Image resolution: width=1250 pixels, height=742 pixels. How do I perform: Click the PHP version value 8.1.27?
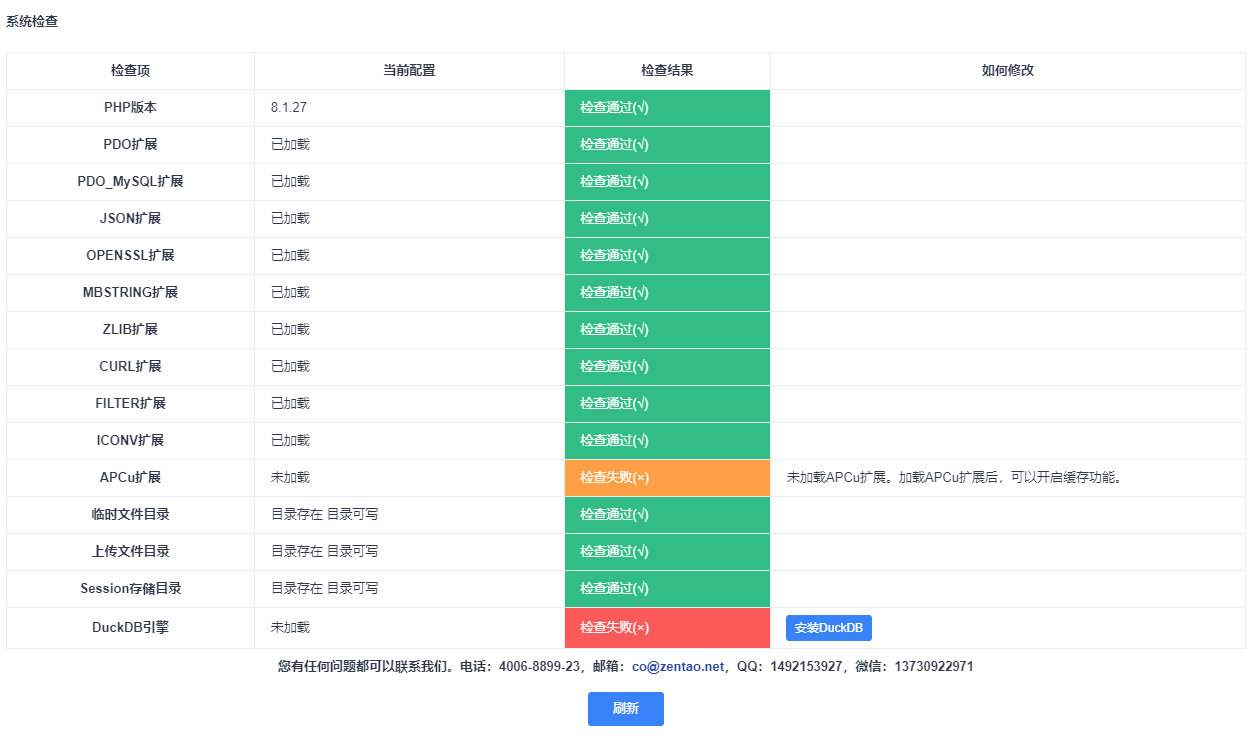pos(289,108)
